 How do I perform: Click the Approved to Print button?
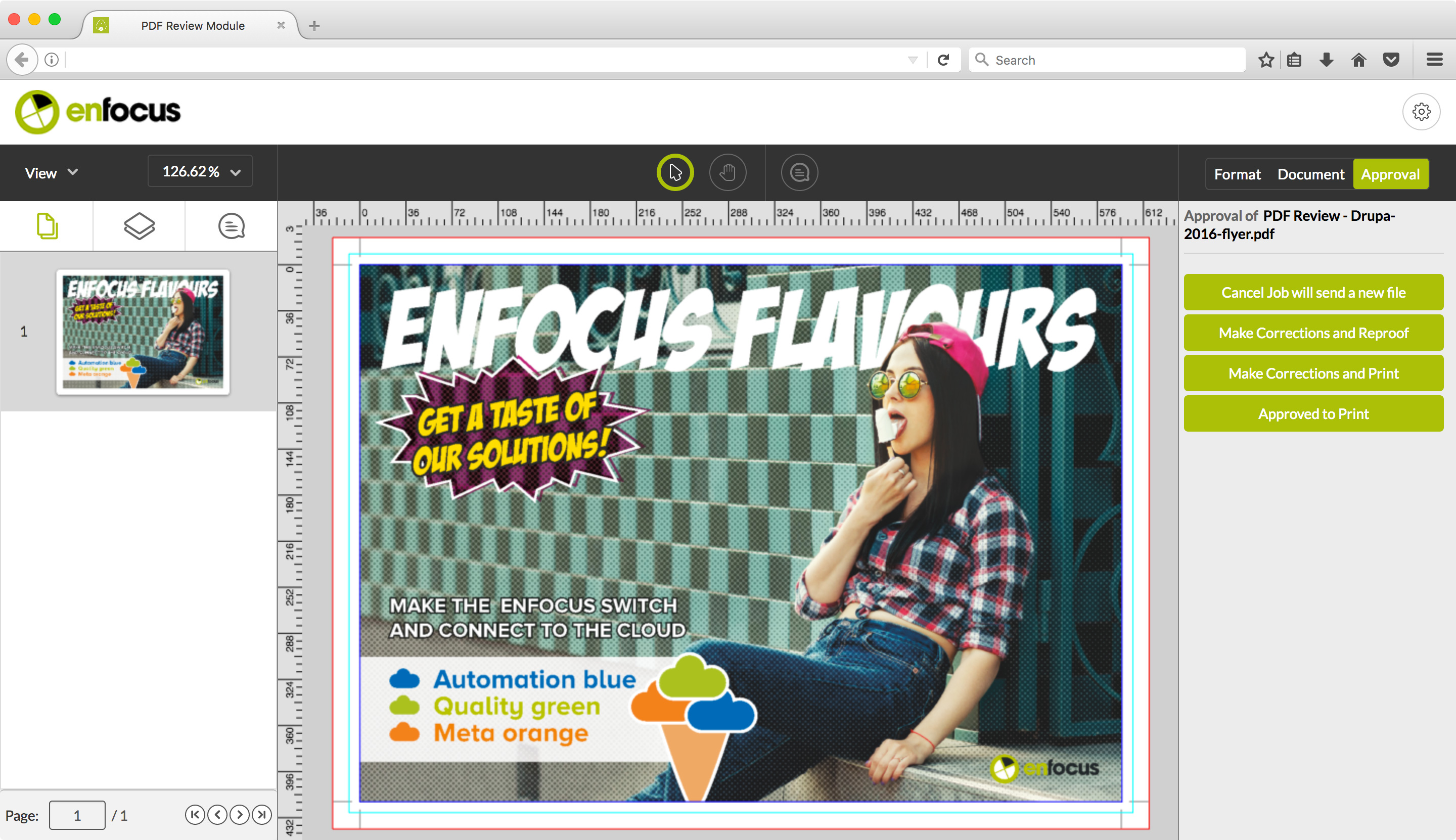pyautogui.click(x=1314, y=413)
